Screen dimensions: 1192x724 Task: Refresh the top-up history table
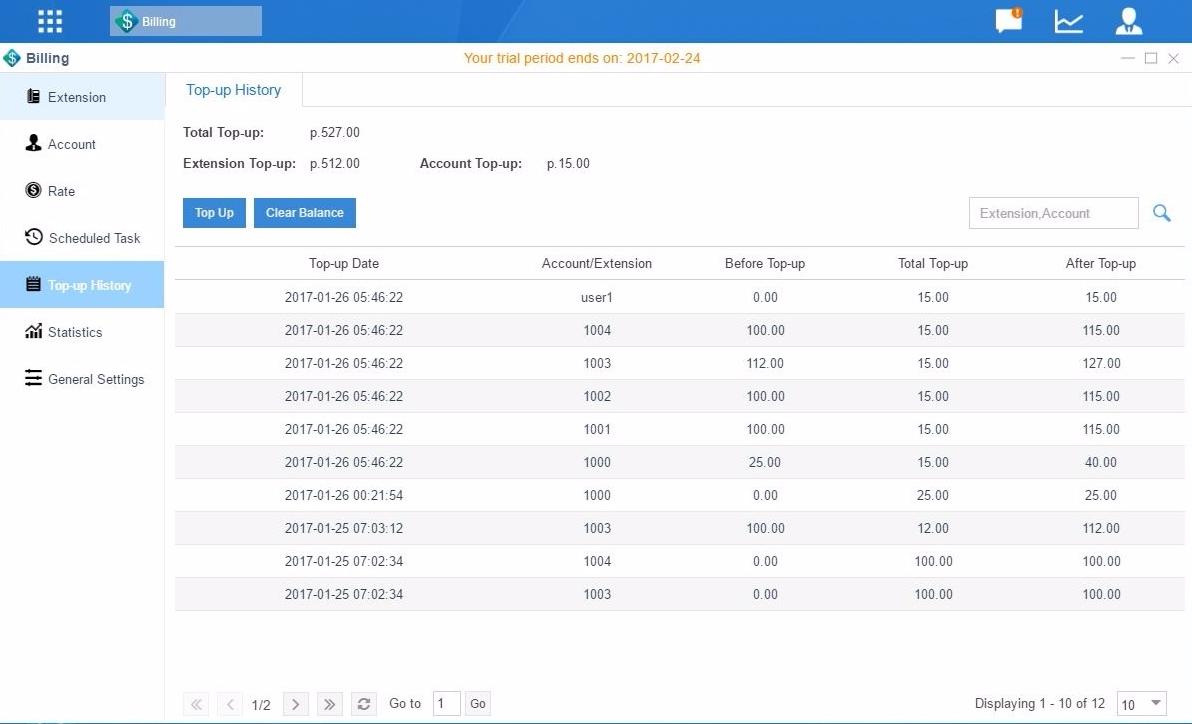pos(365,704)
